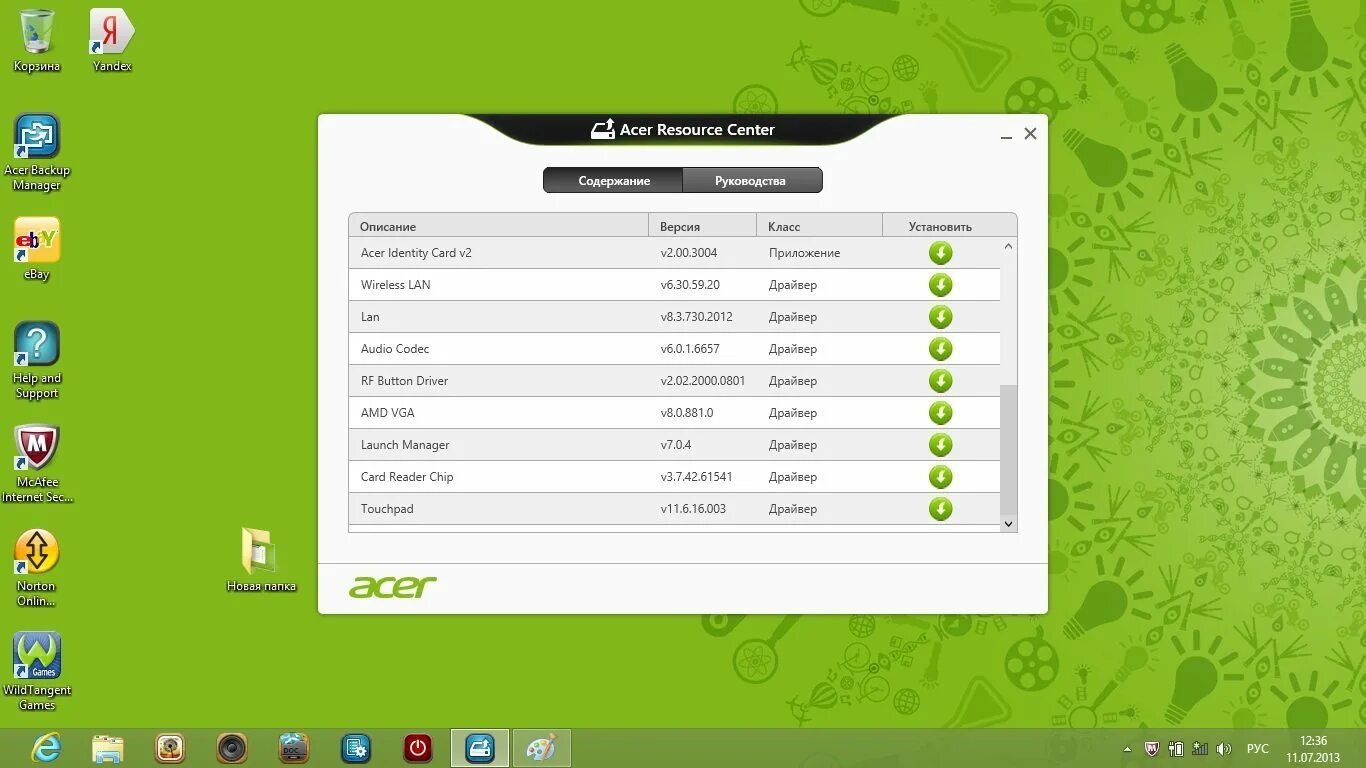Screen dimensions: 1366x768
Task: Open the camera-like app icon in taskbar
Action: tap(170, 748)
